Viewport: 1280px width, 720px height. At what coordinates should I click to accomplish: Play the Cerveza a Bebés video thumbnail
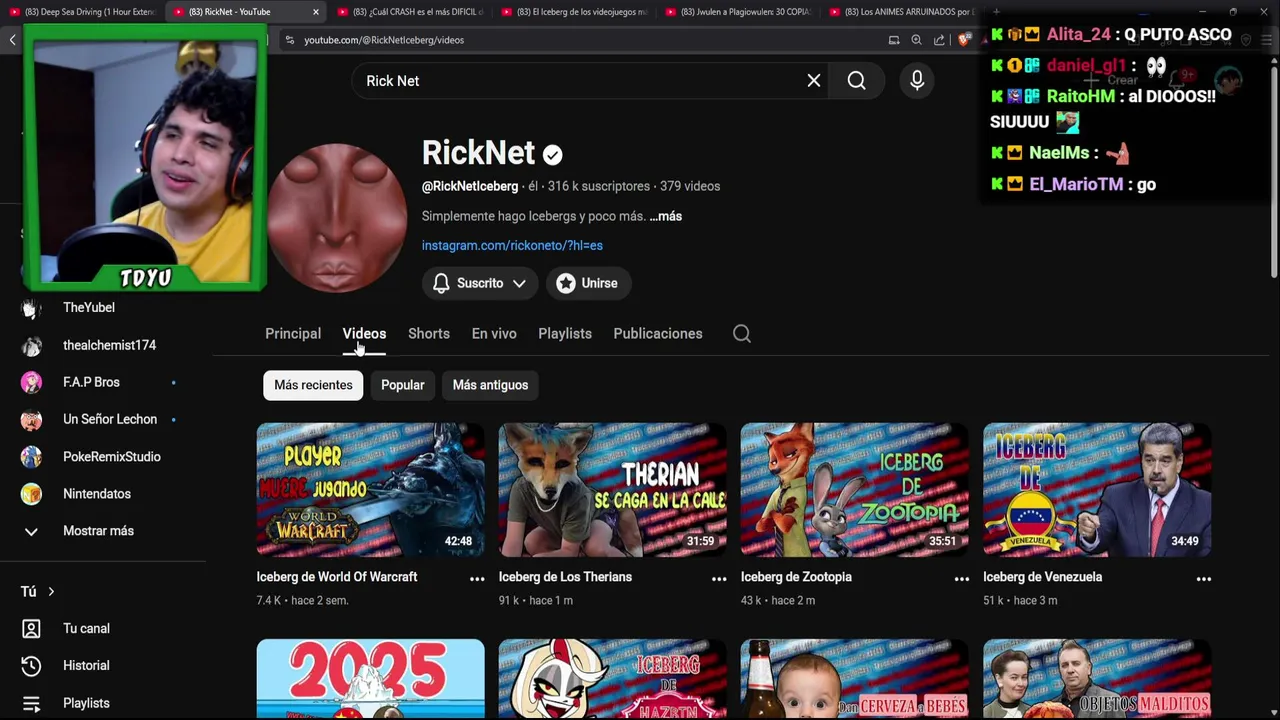855,679
